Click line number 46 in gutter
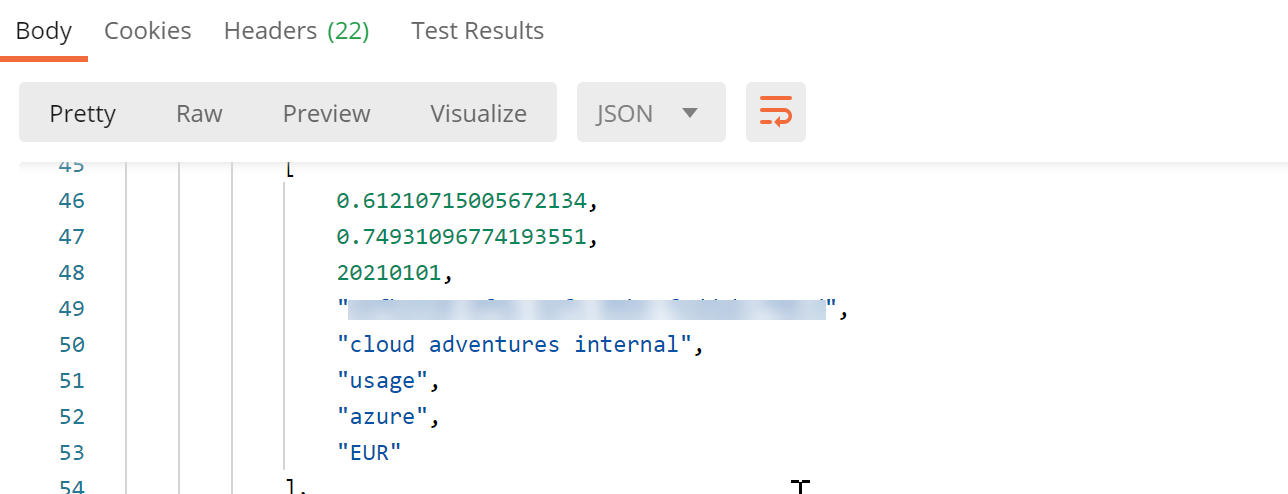 coord(71,201)
